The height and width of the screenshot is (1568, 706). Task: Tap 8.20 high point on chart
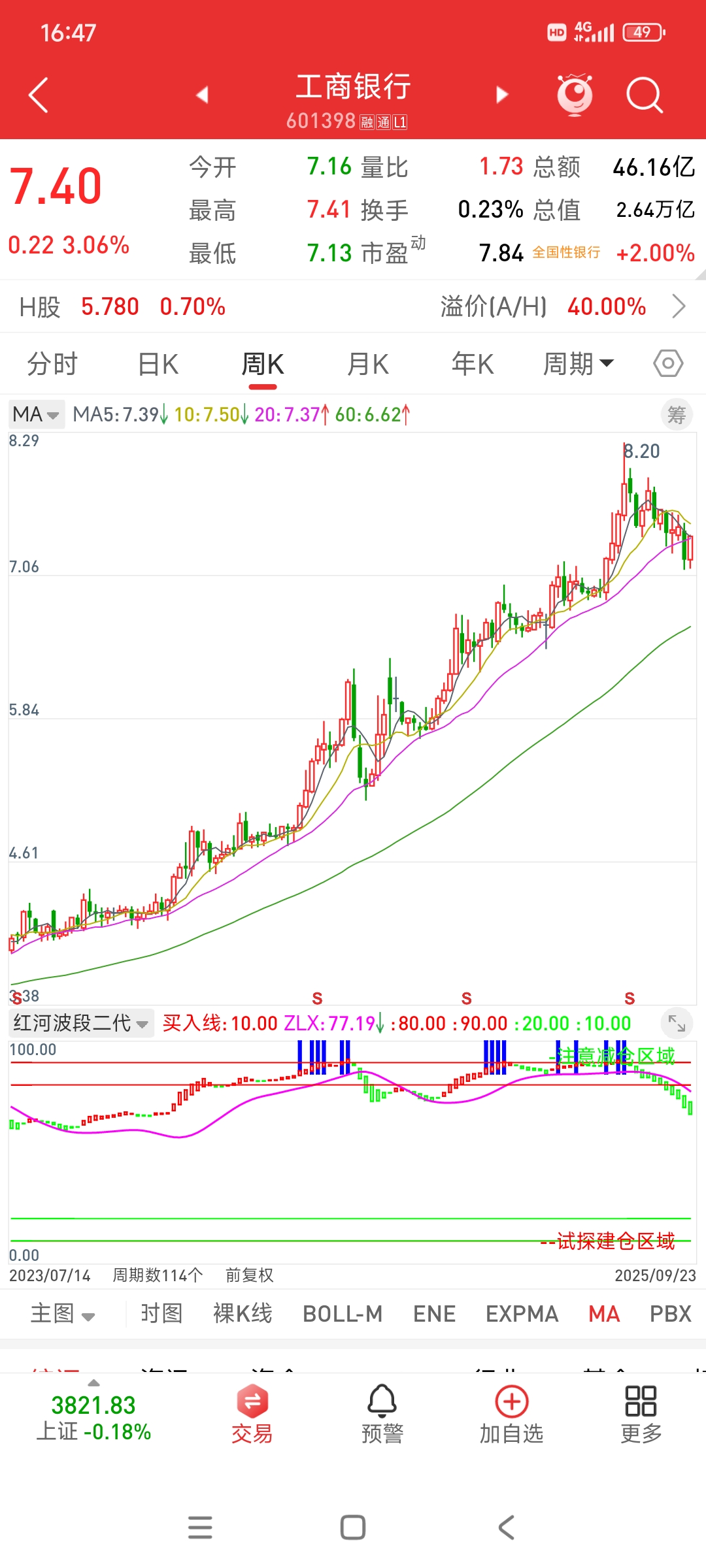tap(642, 451)
